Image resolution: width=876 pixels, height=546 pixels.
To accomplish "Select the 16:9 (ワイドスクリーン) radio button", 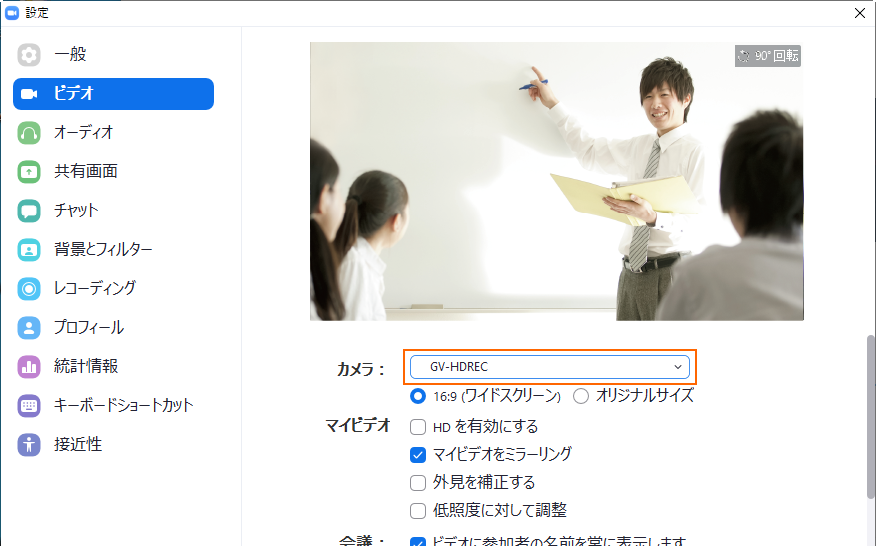I will tap(417, 396).
